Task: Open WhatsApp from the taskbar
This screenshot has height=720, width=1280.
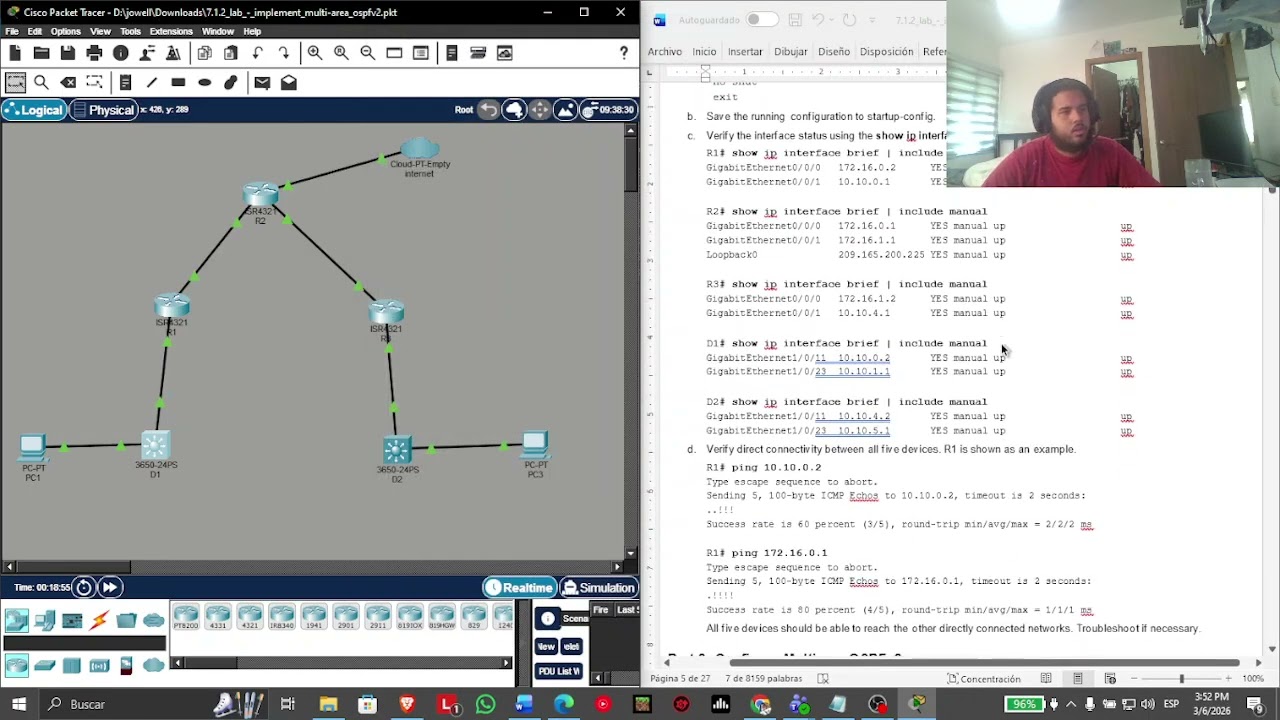Action: click(485, 704)
